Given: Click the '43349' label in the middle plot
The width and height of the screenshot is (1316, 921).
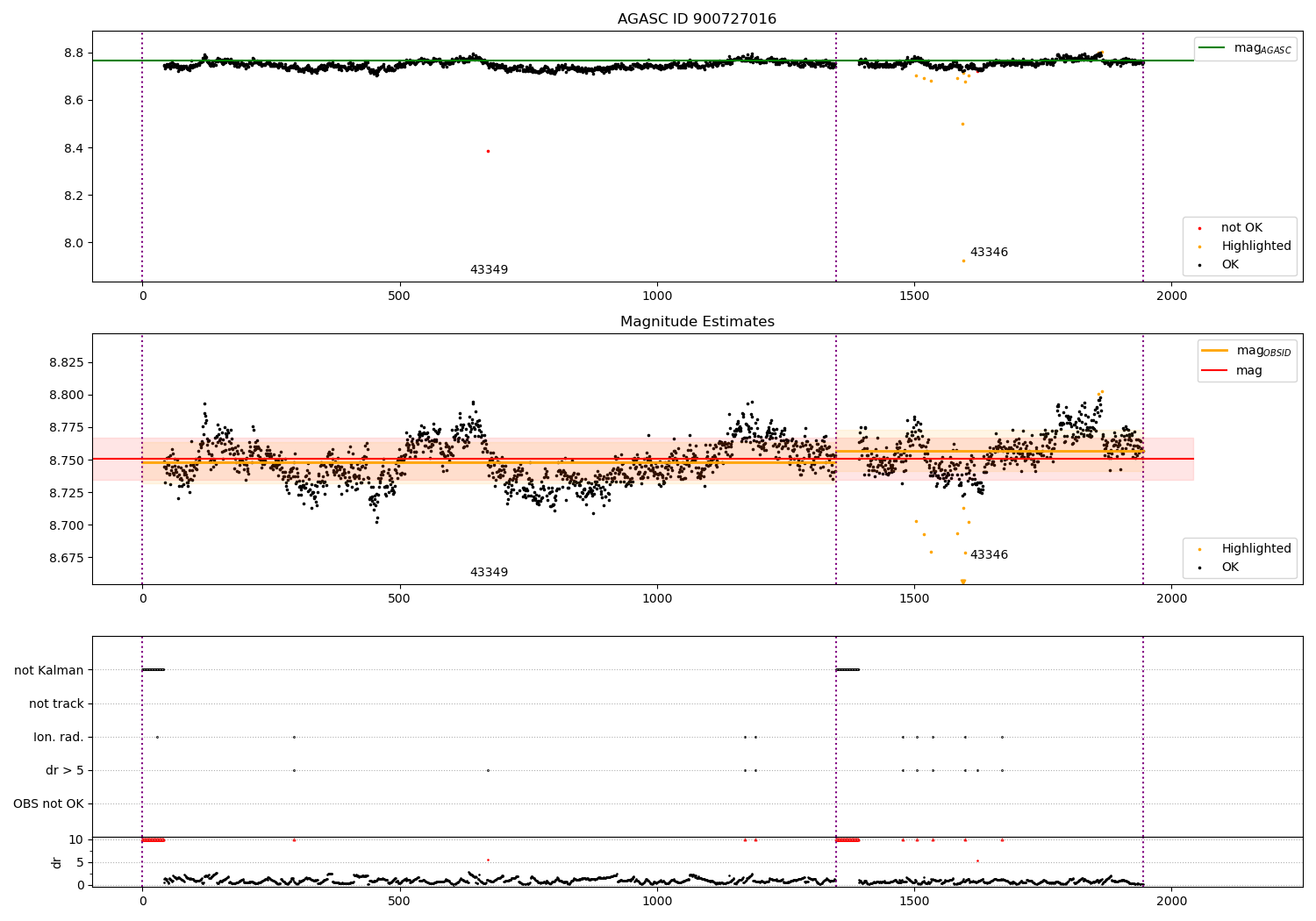Looking at the screenshot, I should [x=489, y=573].
